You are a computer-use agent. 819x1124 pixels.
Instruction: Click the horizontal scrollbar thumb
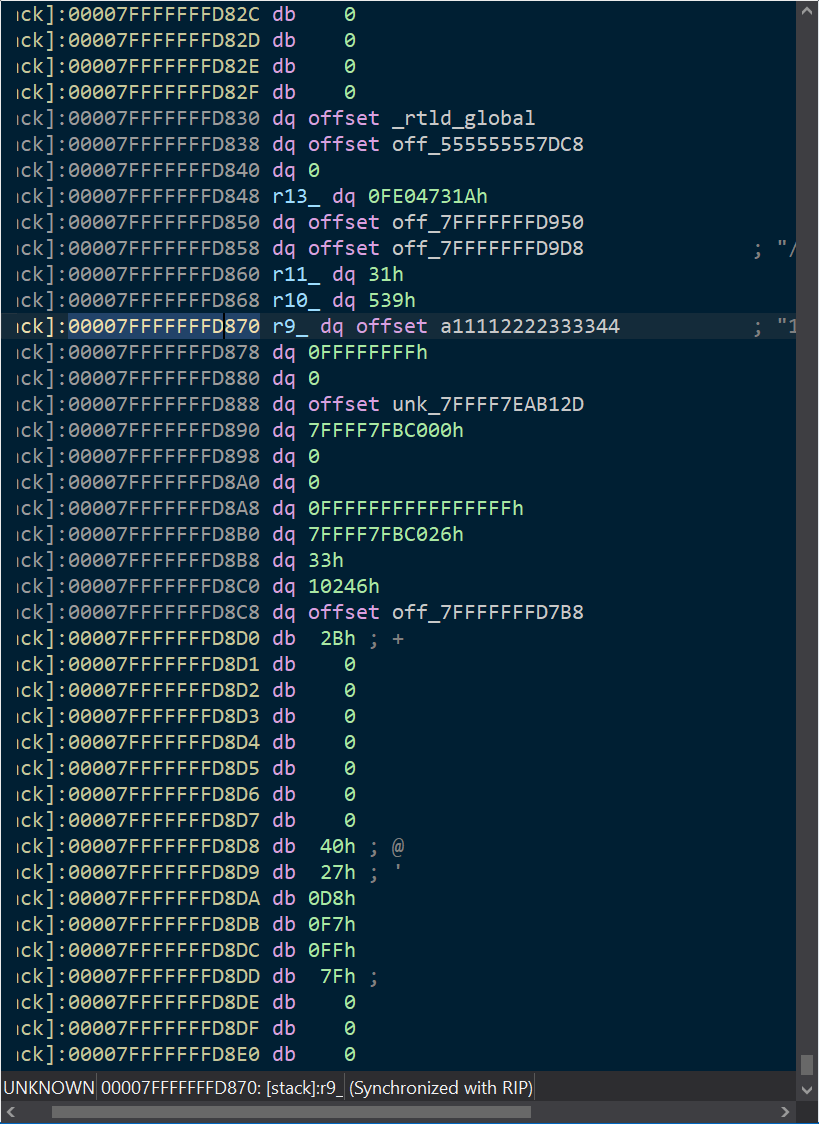coord(291,1112)
